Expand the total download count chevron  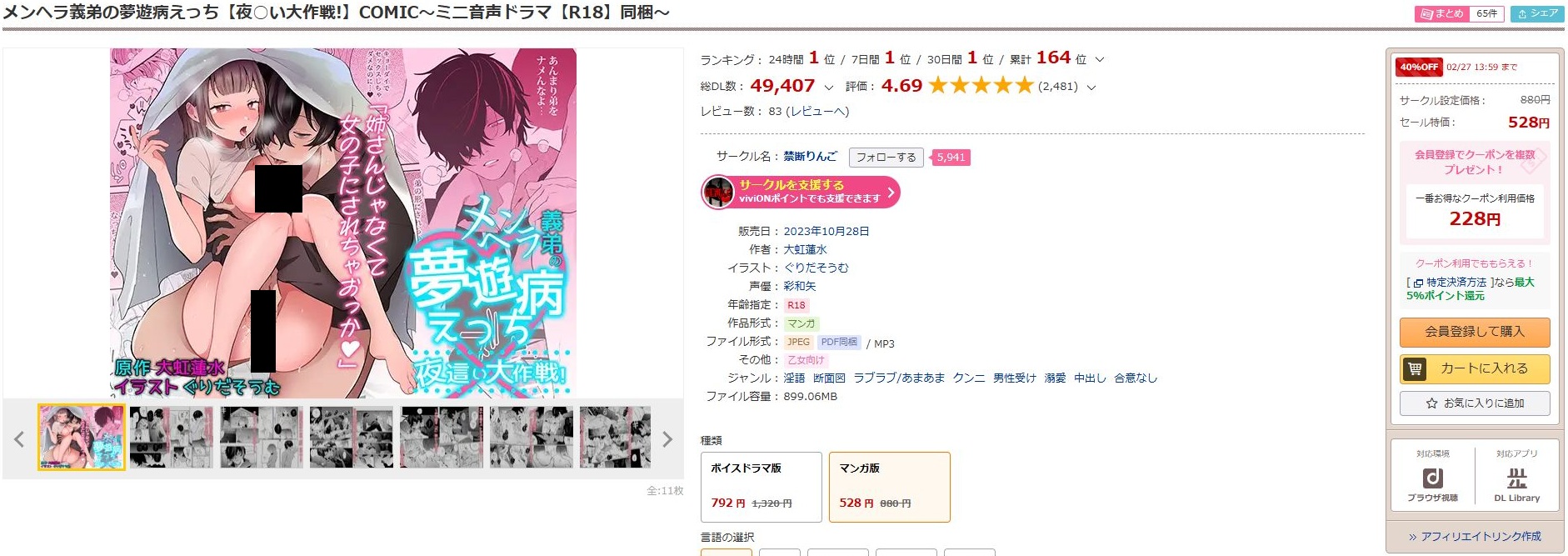pos(828,87)
